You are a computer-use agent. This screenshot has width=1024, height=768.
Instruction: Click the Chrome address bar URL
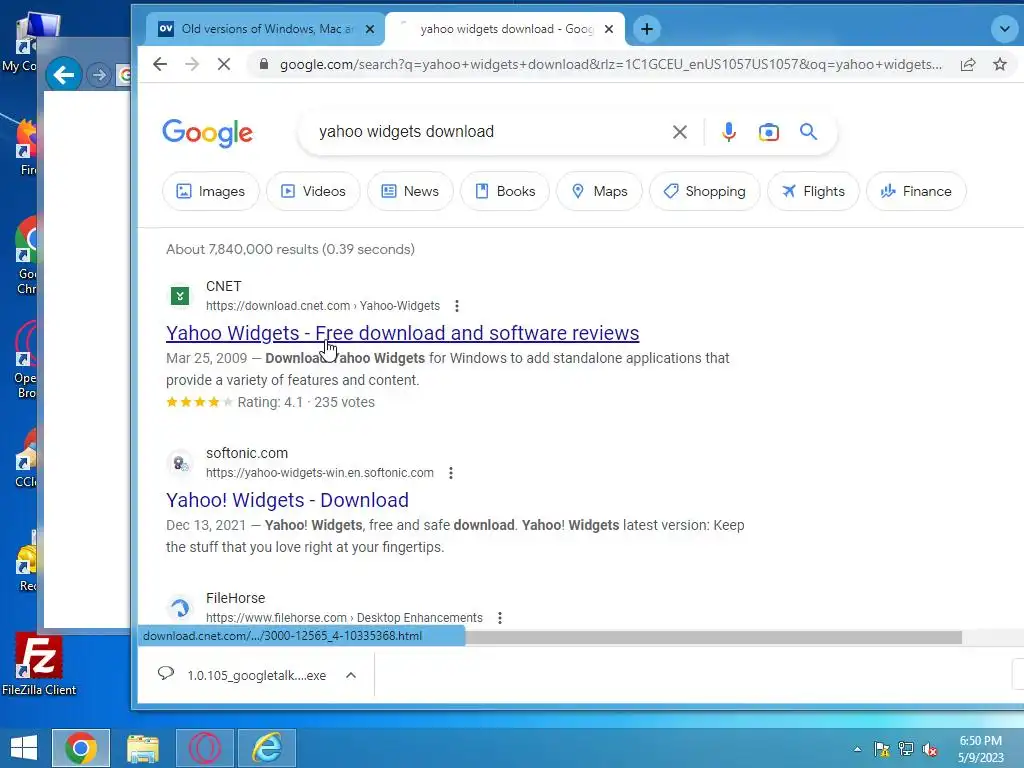611,64
